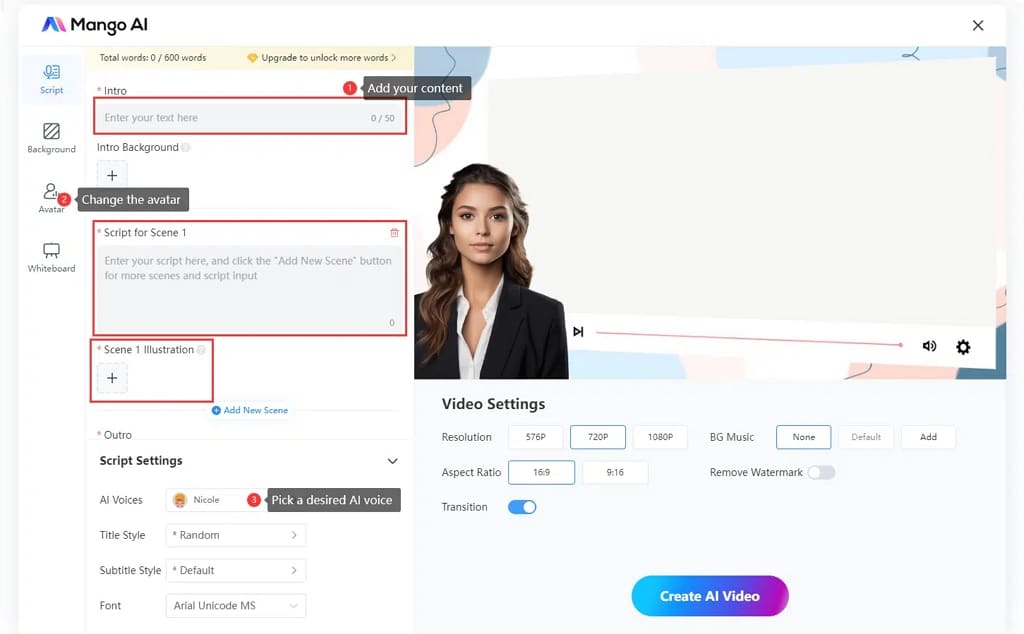This screenshot has width=1024, height=634.
Task: Toggle the Remove Watermark switch
Action: pyautogui.click(x=822, y=472)
